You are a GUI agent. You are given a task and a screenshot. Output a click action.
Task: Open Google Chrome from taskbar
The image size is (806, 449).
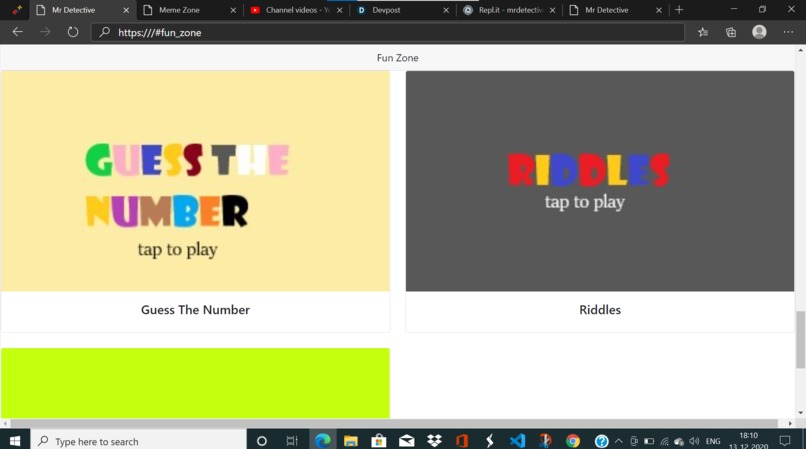tap(573, 441)
